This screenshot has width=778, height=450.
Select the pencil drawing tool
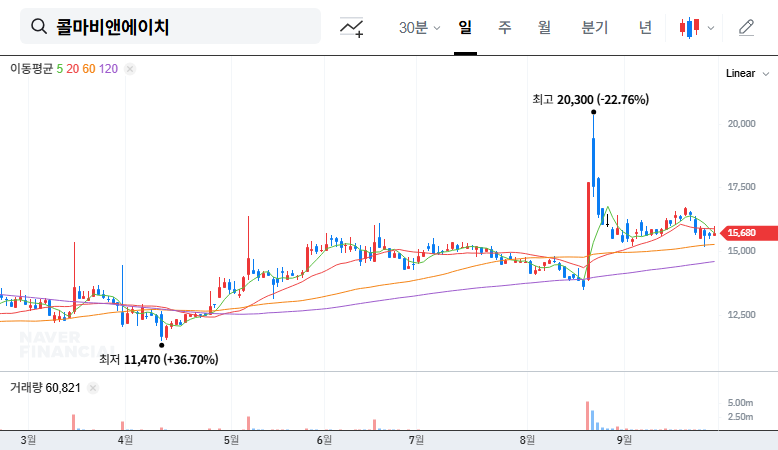point(746,27)
